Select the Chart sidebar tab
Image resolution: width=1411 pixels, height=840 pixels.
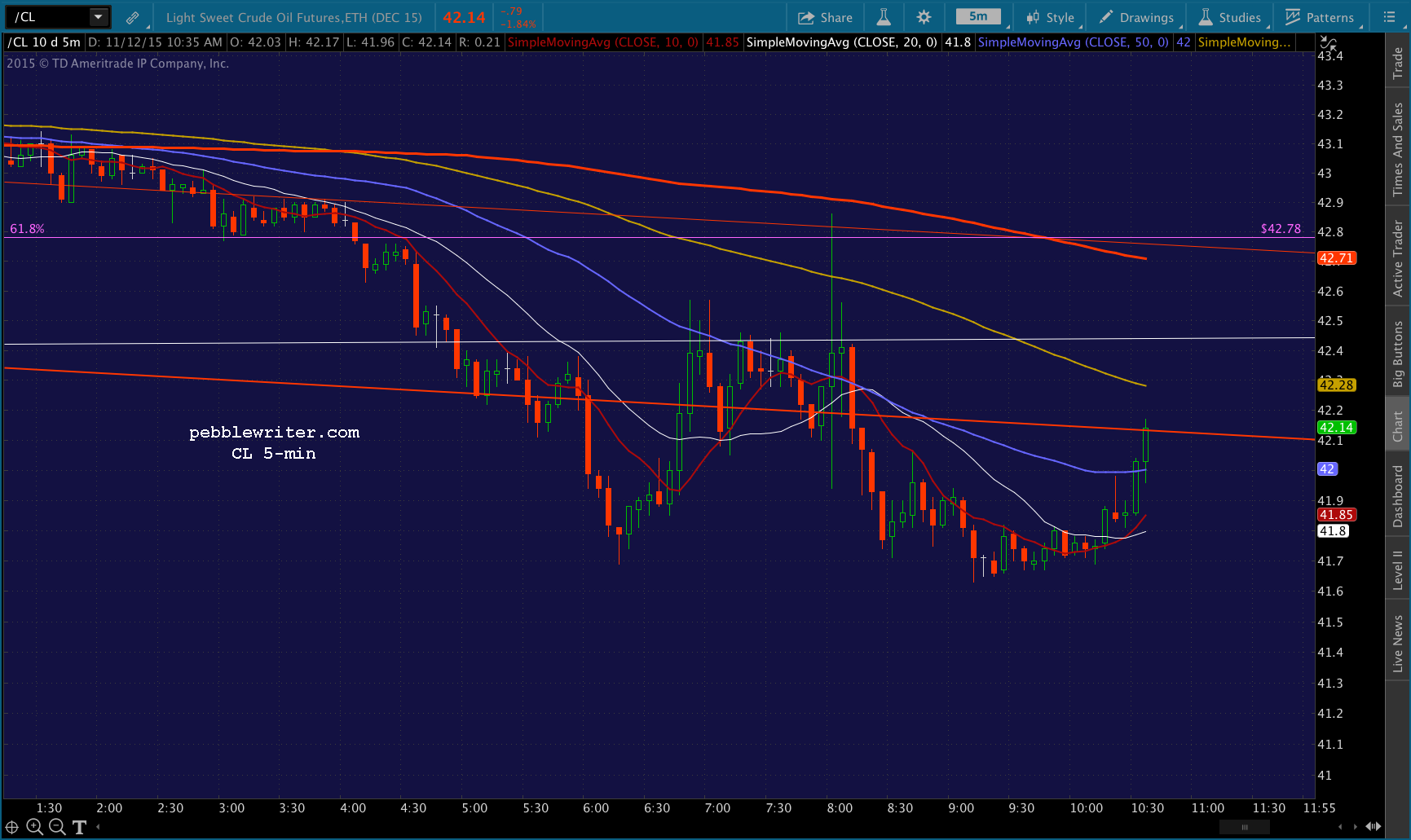(1398, 425)
